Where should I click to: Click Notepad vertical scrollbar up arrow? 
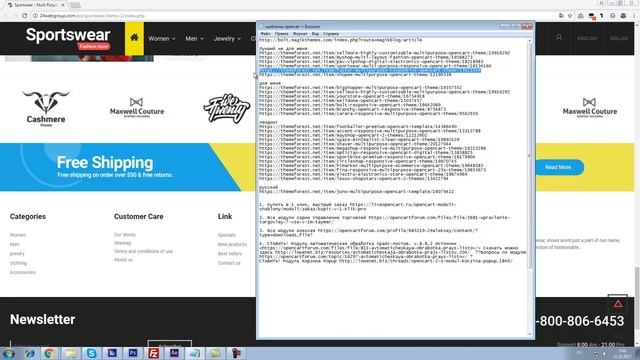[530, 41]
